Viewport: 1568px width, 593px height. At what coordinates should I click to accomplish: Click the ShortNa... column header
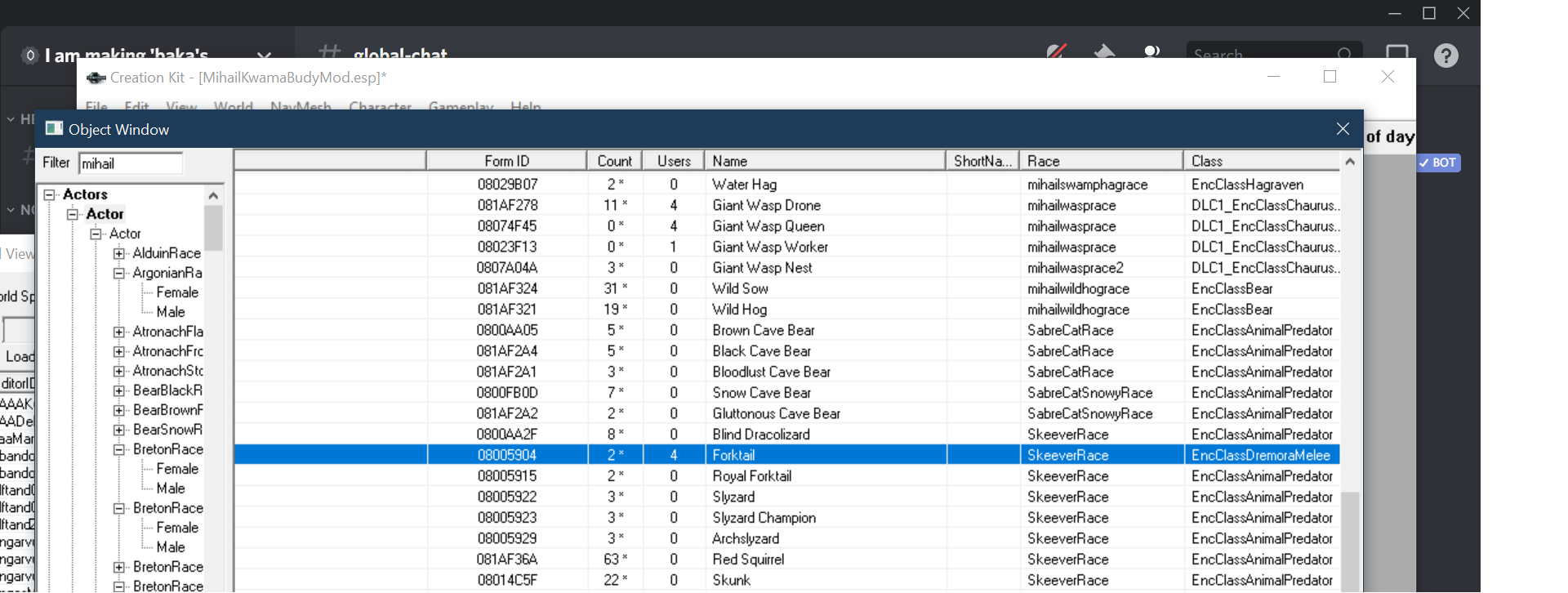click(x=982, y=161)
